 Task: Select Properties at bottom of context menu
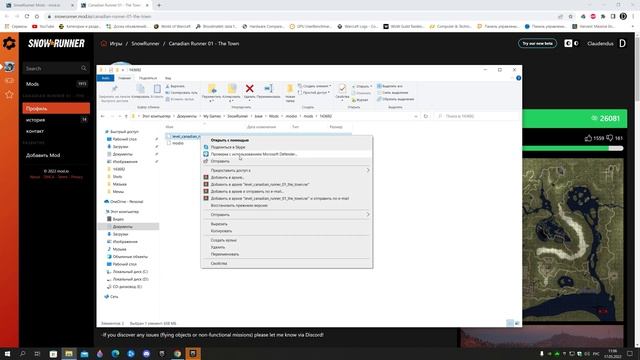coord(287,264)
